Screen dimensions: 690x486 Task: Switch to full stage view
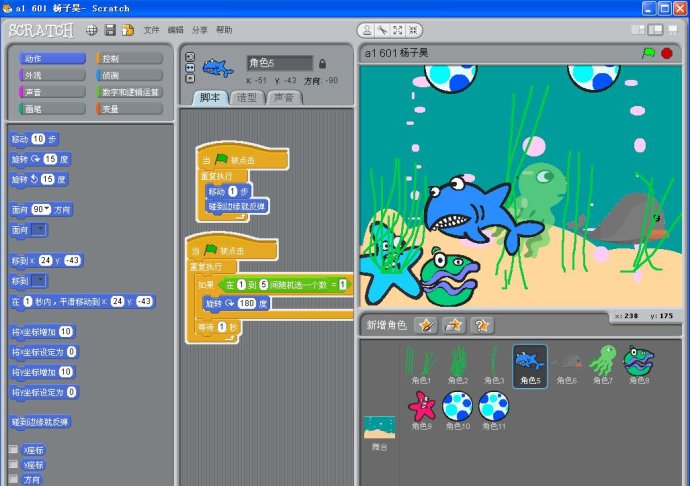[656, 30]
